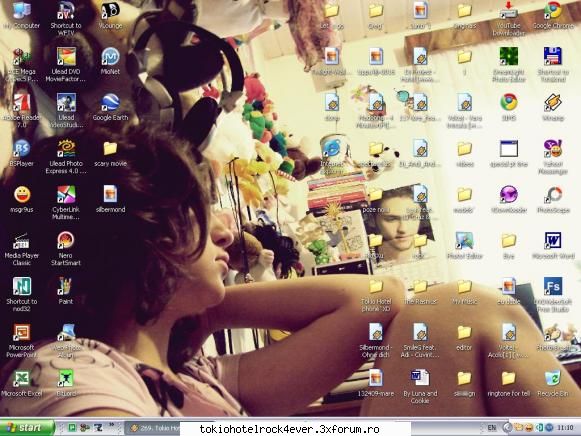Screen dimensions: 581x436
Task: Switch to the Tokio Hotel taskbar window
Action: point(153,428)
